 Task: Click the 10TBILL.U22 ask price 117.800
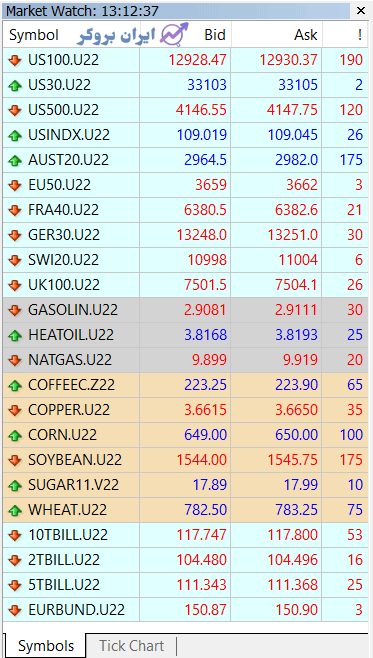click(x=292, y=535)
